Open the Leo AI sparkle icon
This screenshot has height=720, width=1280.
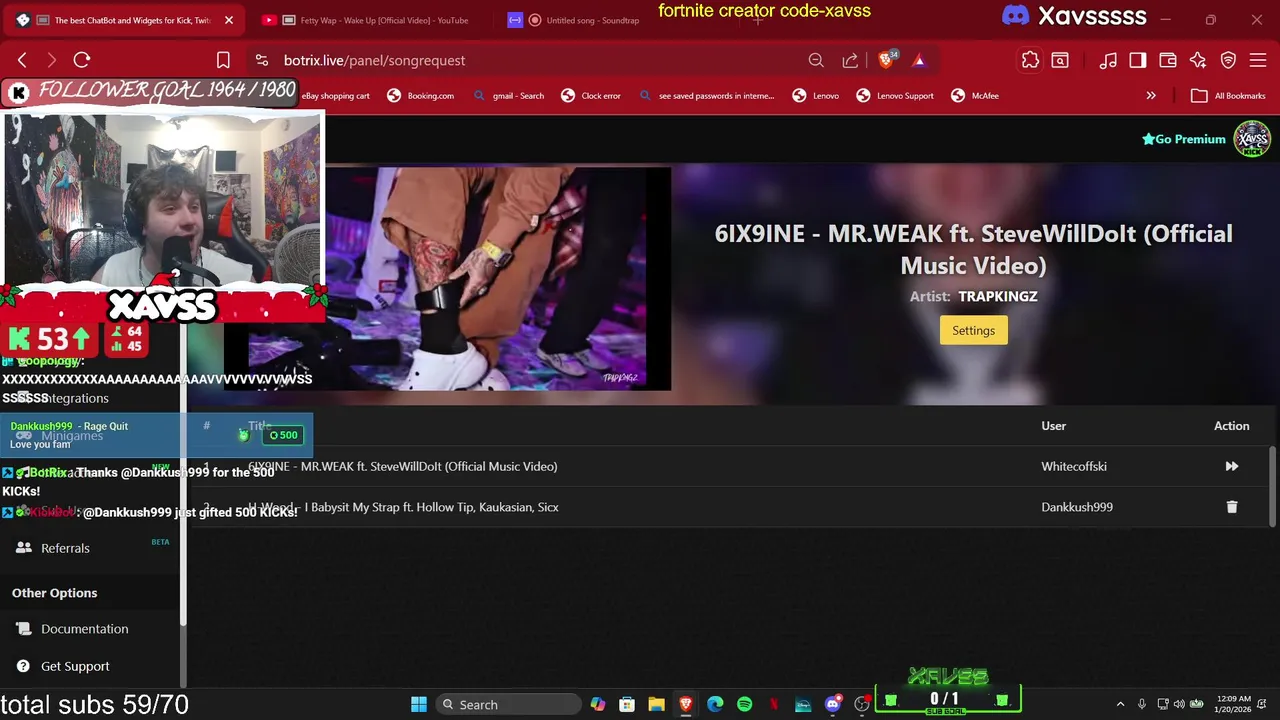(1198, 60)
